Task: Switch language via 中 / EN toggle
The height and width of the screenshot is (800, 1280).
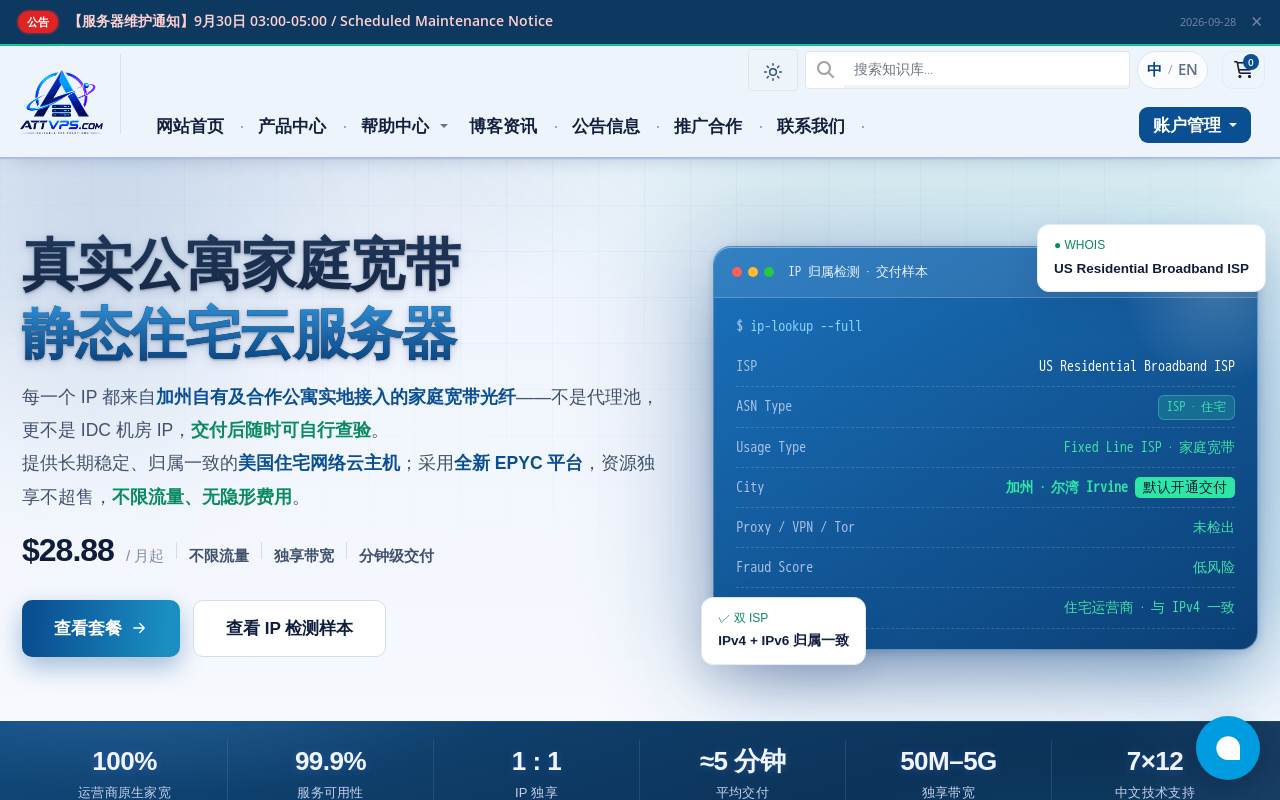Action: pyautogui.click(x=1172, y=70)
